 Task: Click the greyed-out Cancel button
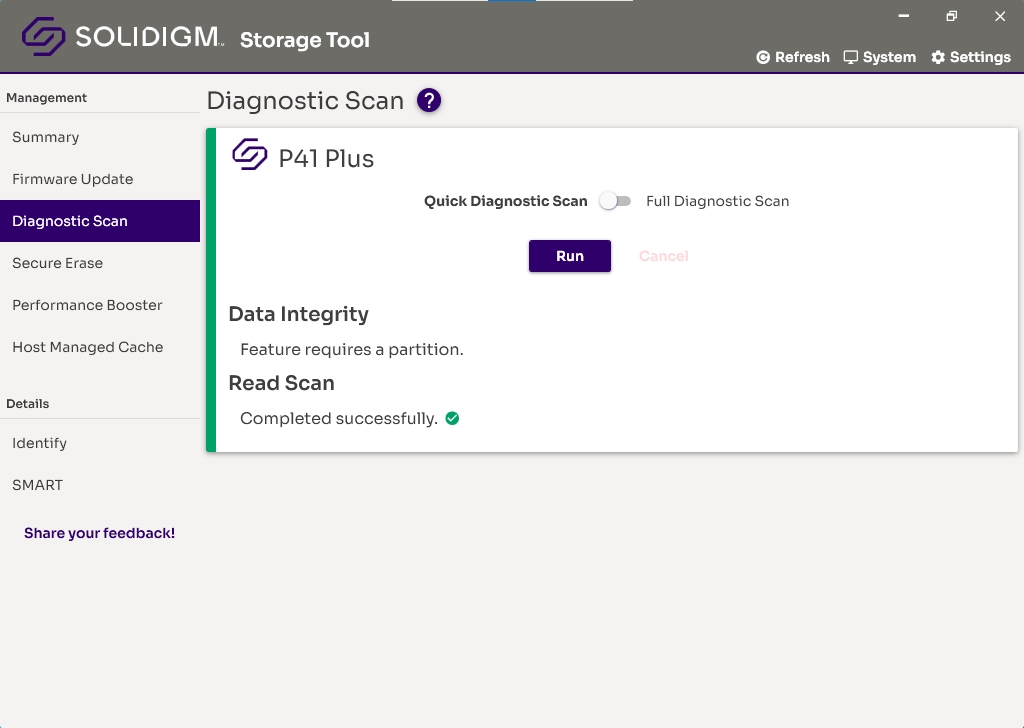pos(664,256)
